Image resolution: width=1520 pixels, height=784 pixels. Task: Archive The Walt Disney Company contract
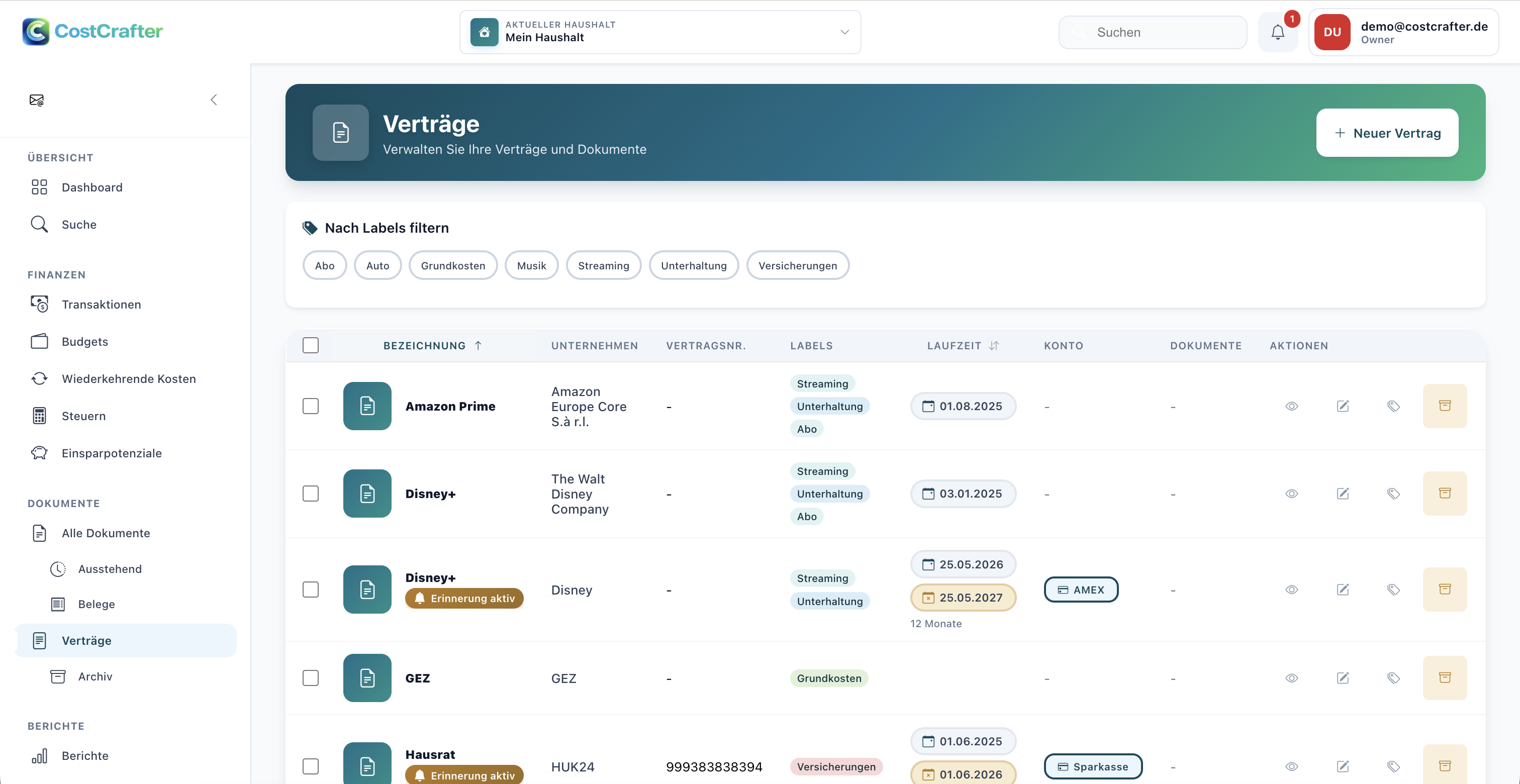(x=1445, y=494)
